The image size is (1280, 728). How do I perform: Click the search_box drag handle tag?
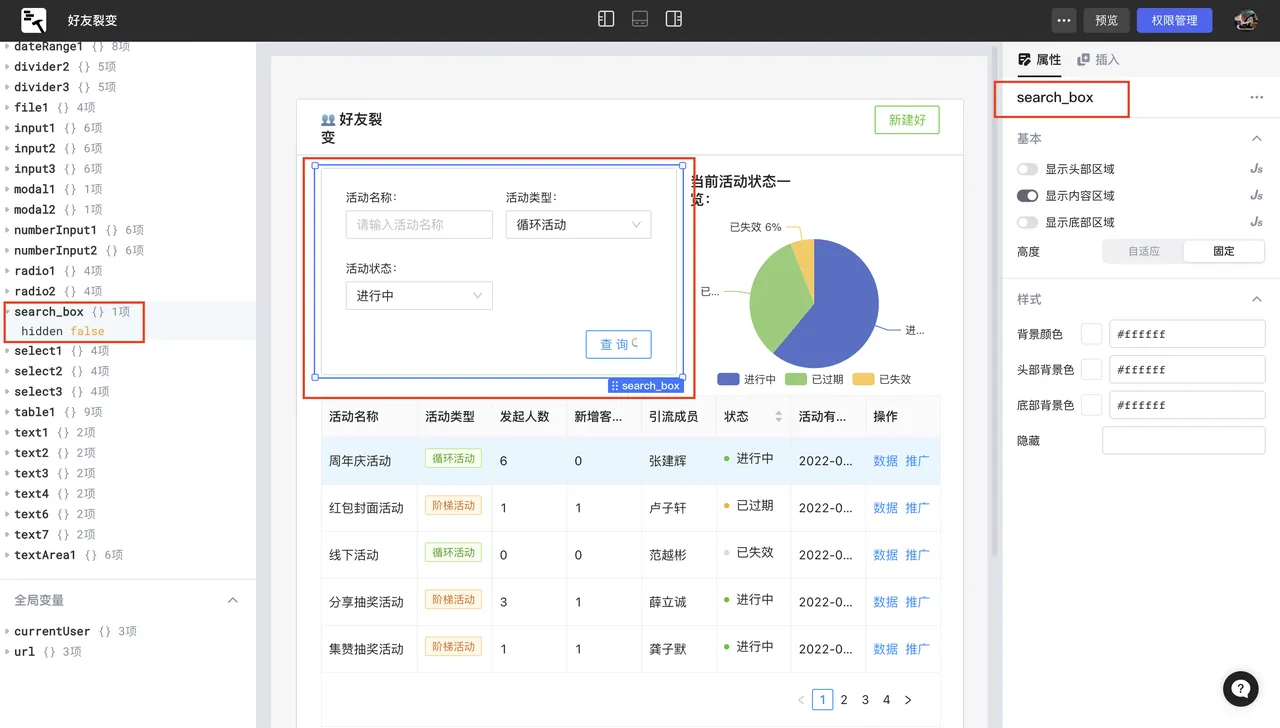(x=646, y=386)
